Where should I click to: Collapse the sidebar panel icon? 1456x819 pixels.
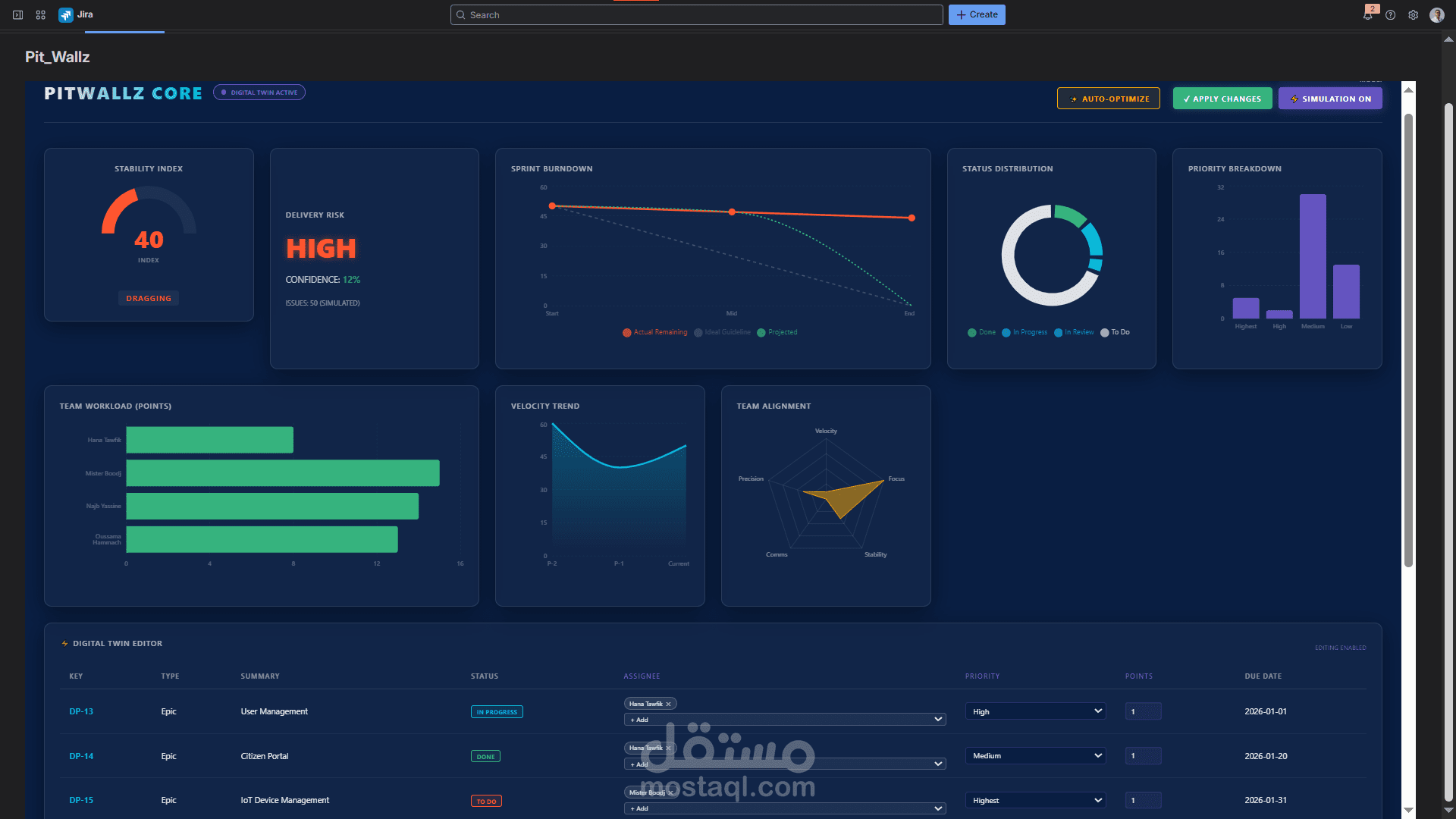(x=18, y=15)
